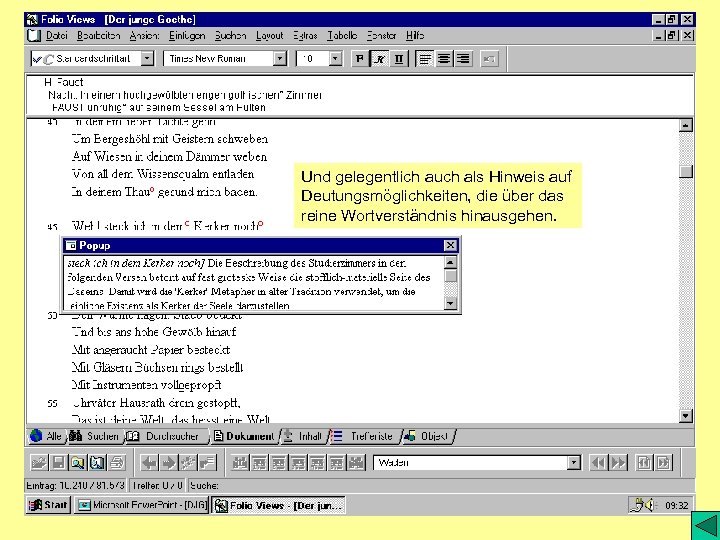720x540 pixels.
Task: Open the Bearbeiten menu
Action: (x=99, y=35)
